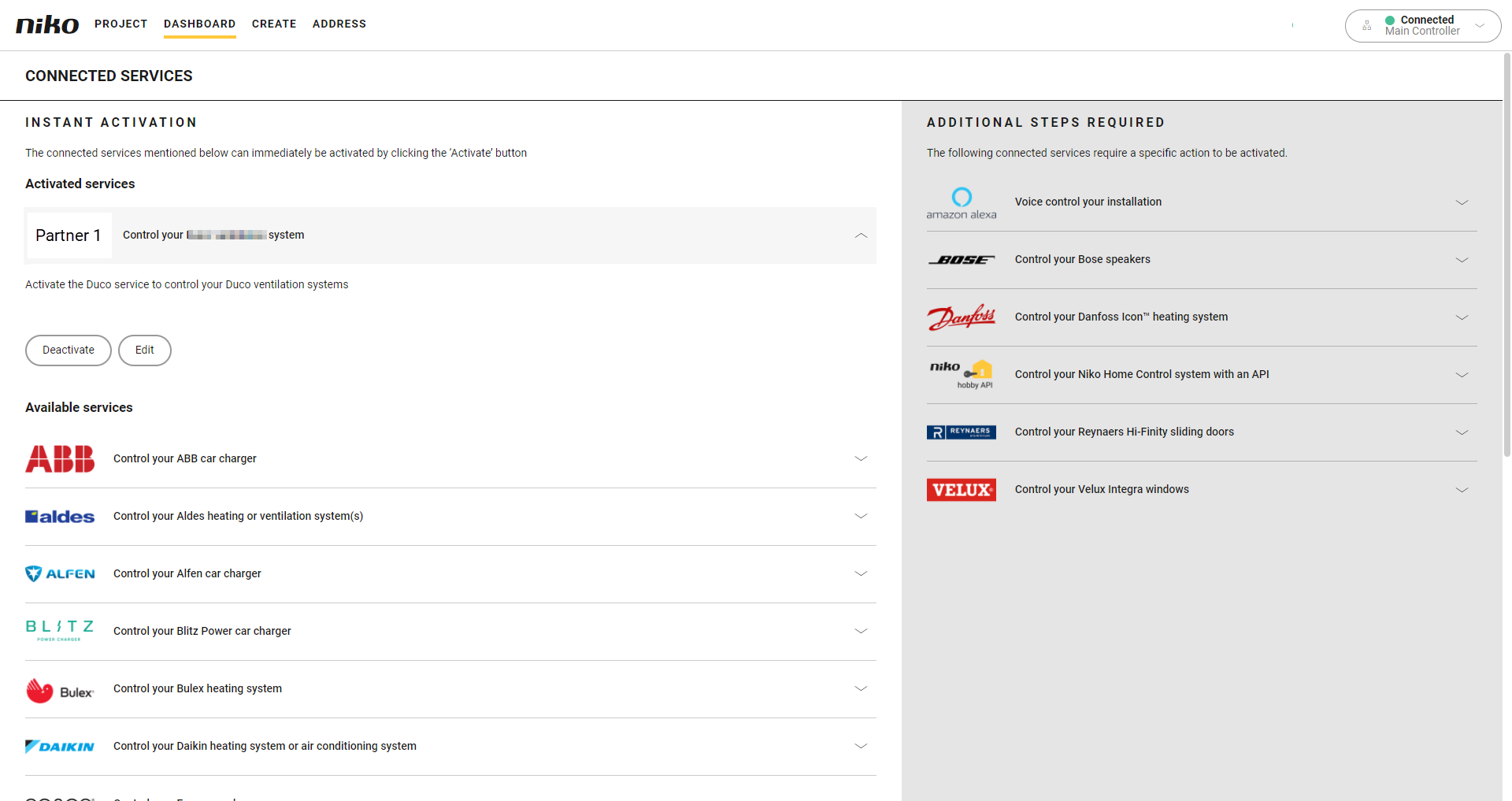Open the Address menu item
1512x801 pixels.
click(339, 24)
